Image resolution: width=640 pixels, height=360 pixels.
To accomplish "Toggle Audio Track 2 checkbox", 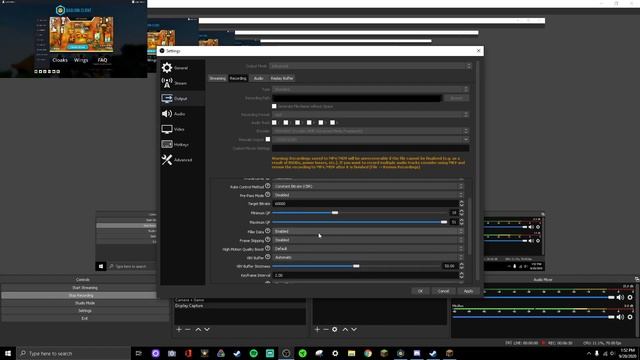I will (x=286, y=122).
